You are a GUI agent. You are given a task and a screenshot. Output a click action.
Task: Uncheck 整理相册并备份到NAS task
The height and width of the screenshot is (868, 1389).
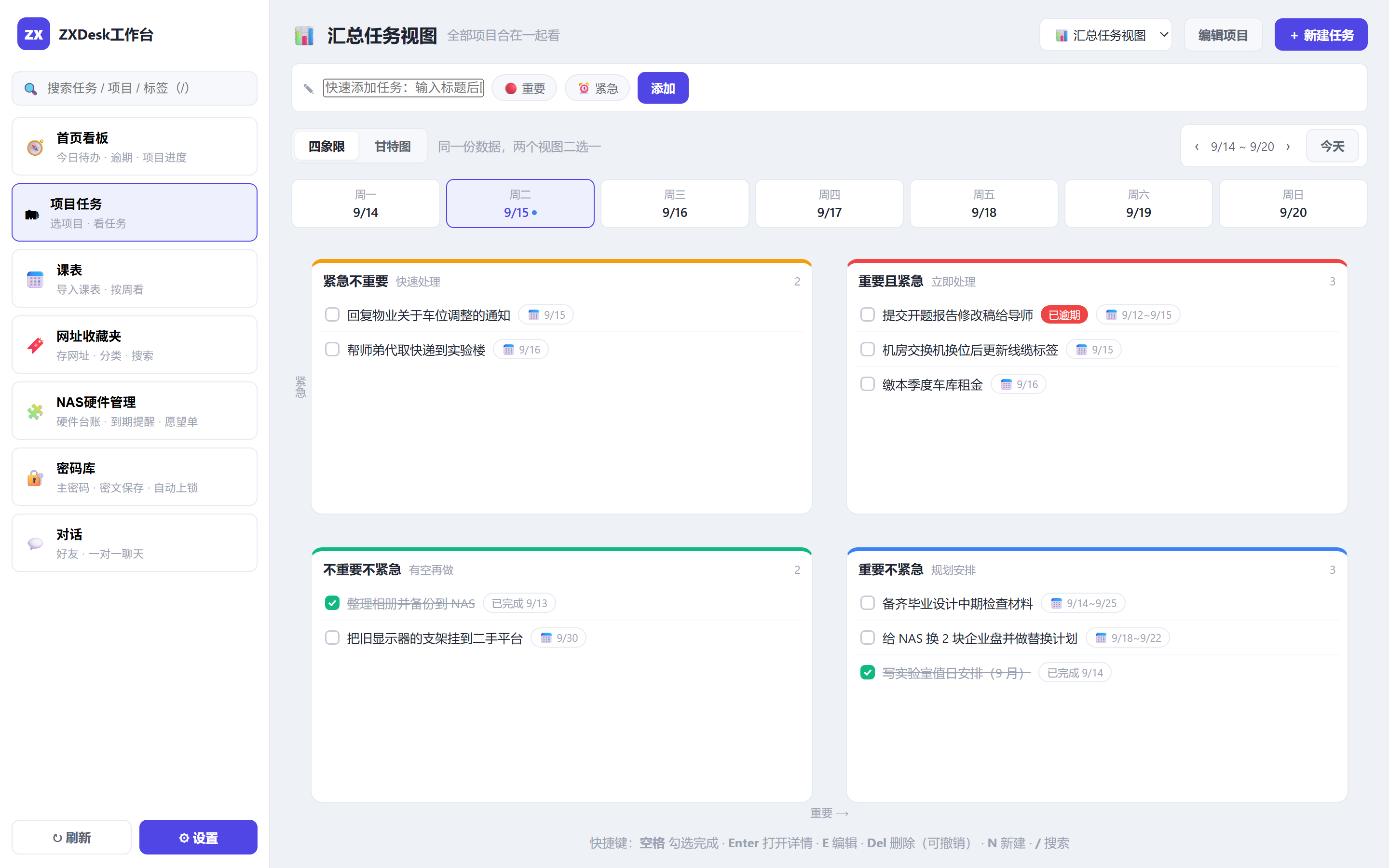coord(332,603)
